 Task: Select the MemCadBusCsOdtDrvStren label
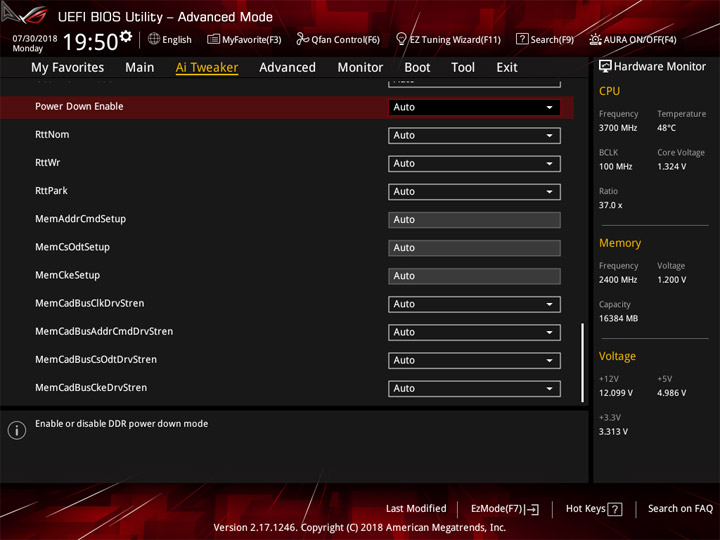(x=96, y=360)
